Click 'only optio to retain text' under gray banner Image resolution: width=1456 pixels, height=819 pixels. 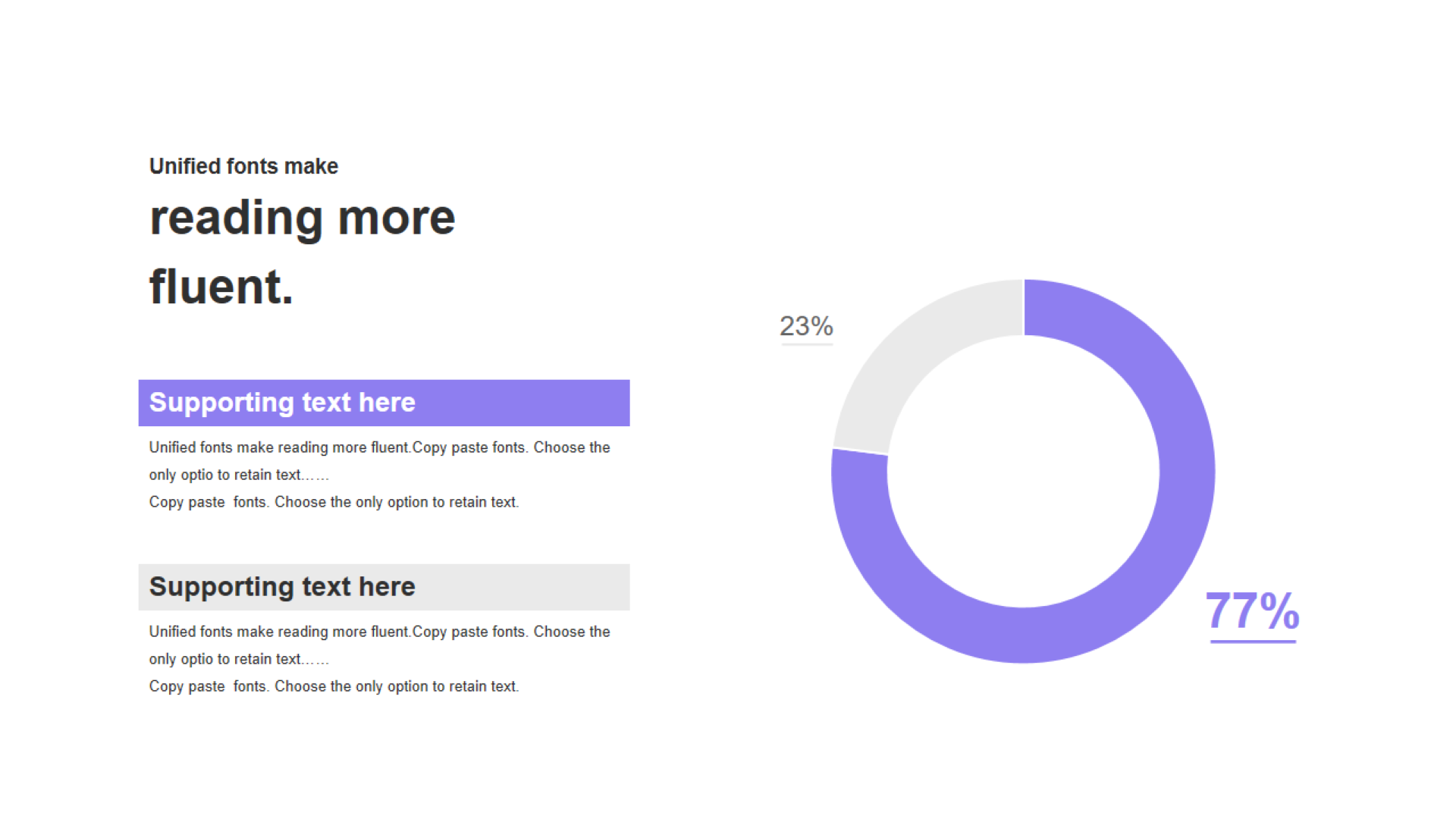(x=239, y=659)
